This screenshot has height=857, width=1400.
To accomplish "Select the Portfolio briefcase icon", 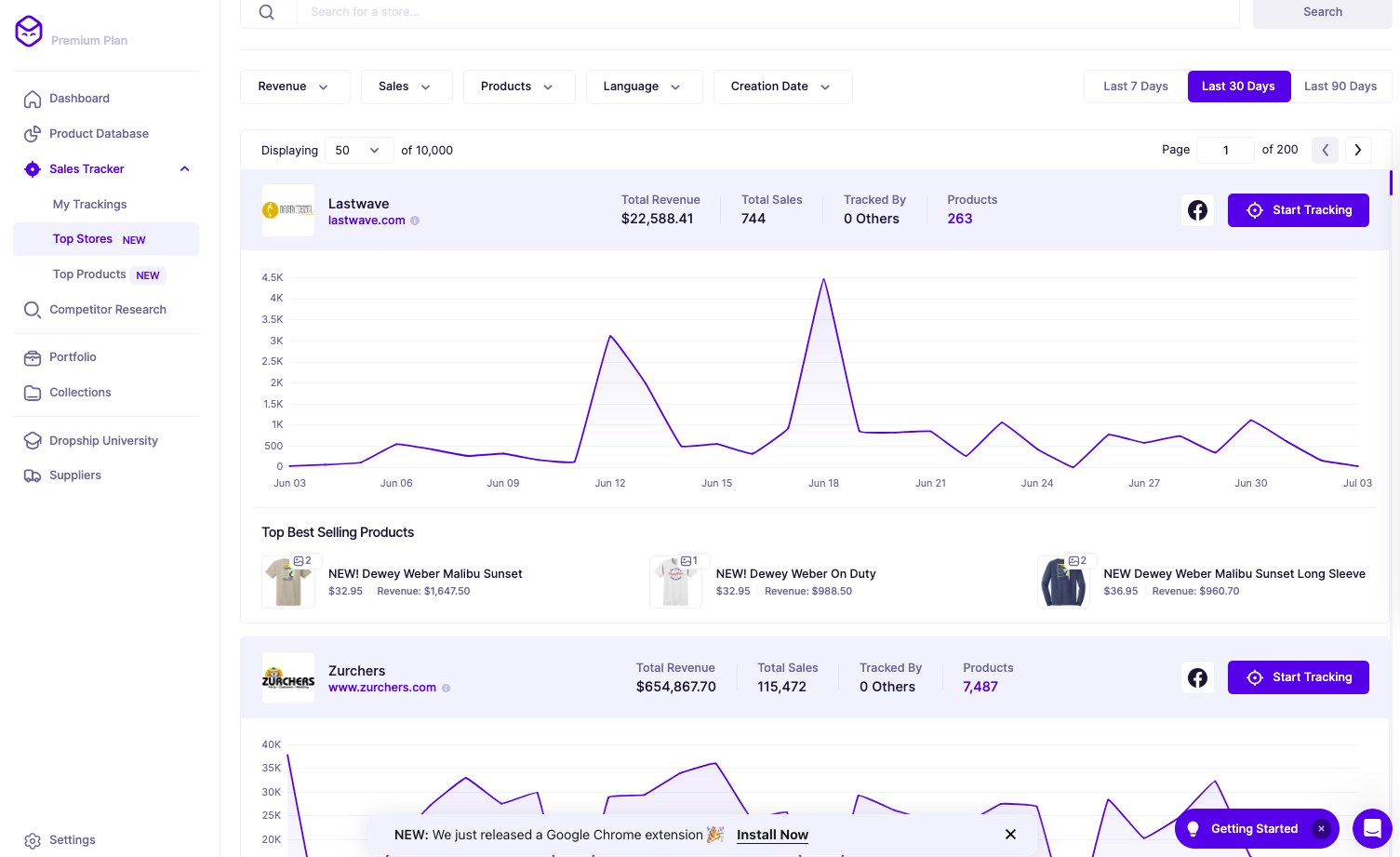I will click(x=33, y=356).
